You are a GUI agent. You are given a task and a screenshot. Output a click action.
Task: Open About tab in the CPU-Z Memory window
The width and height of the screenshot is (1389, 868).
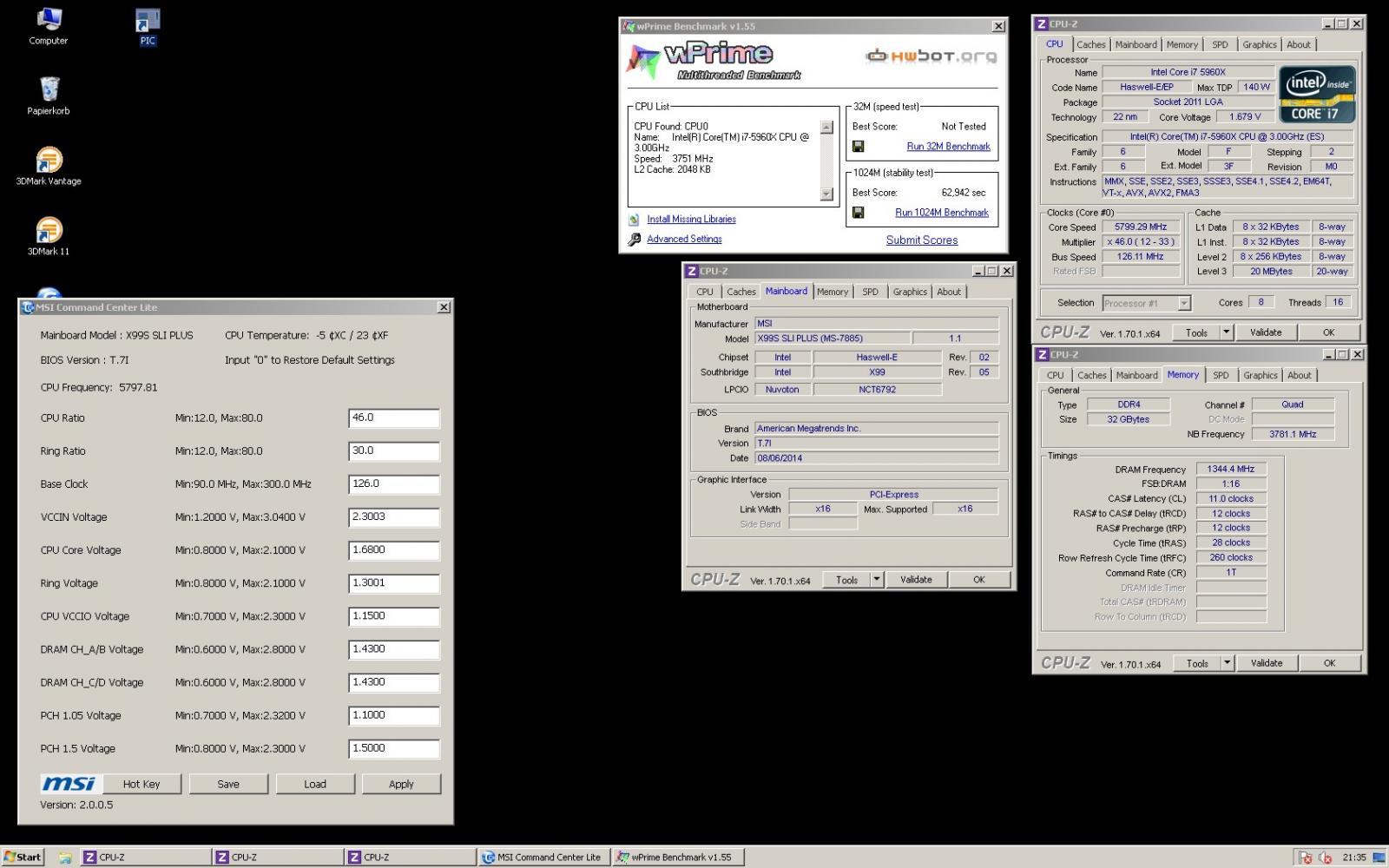pos(1300,375)
